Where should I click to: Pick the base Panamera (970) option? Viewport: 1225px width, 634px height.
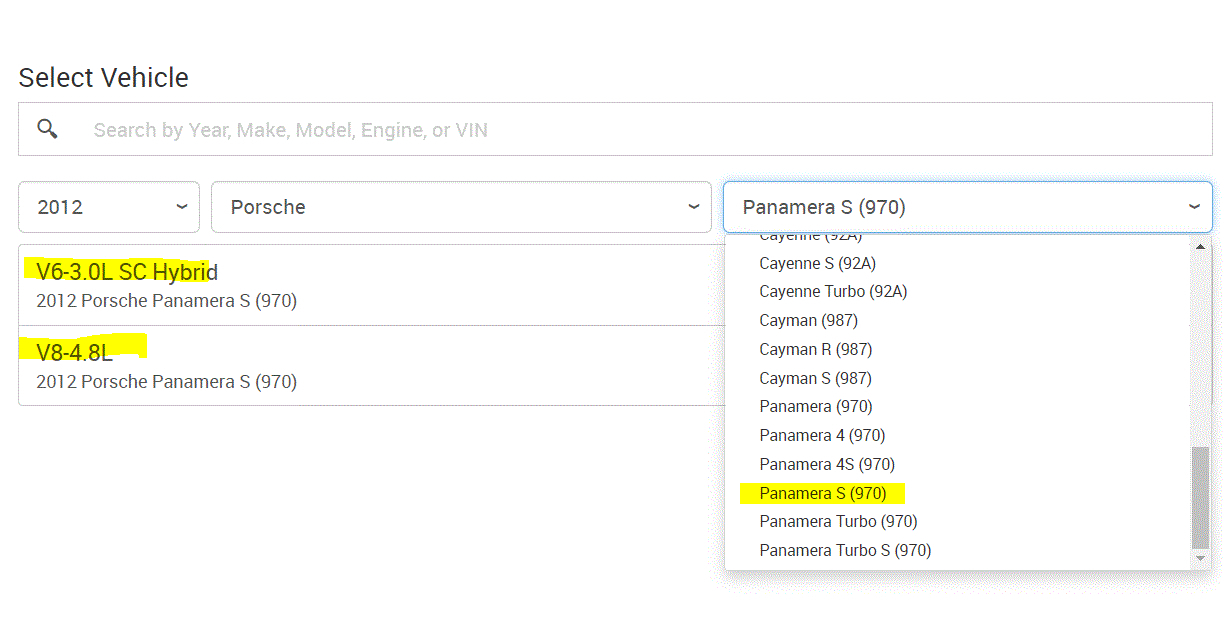pyautogui.click(x=816, y=406)
